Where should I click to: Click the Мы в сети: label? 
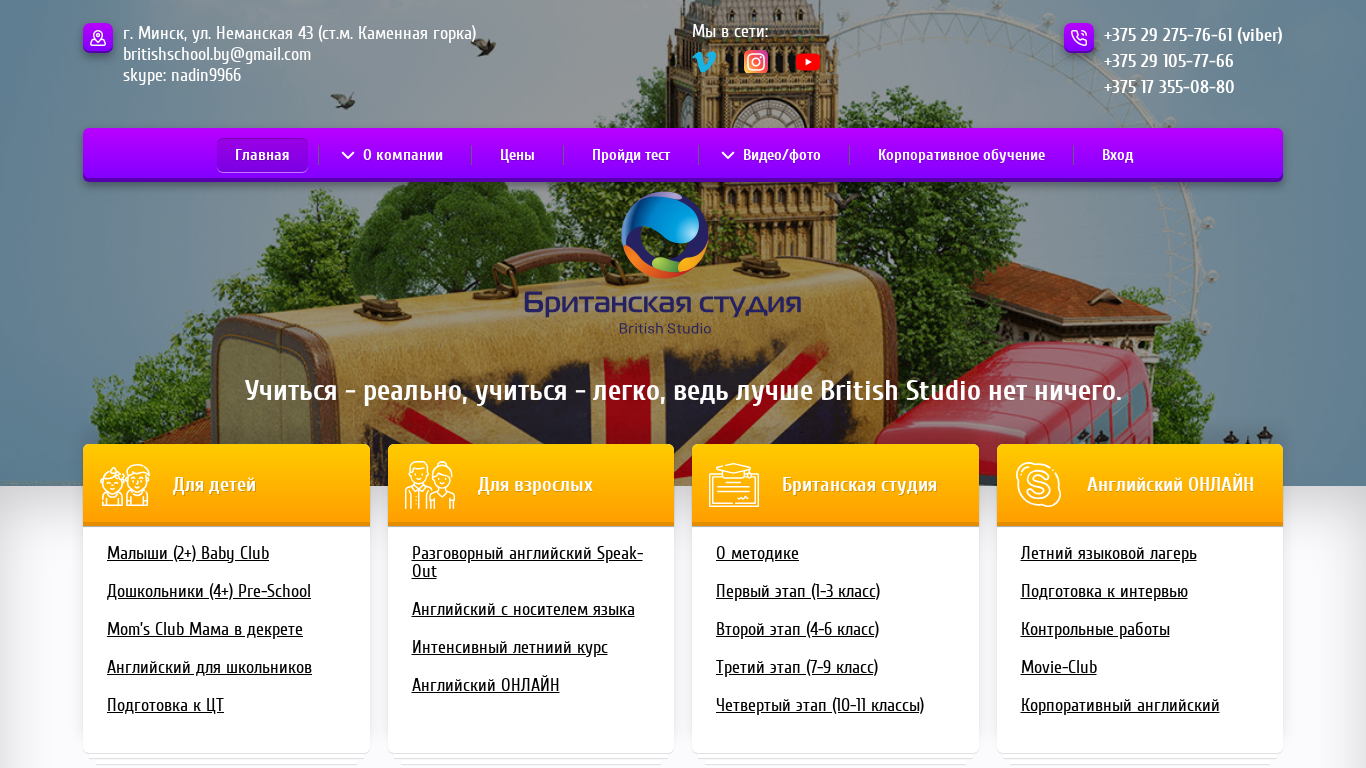pos(730,32)
